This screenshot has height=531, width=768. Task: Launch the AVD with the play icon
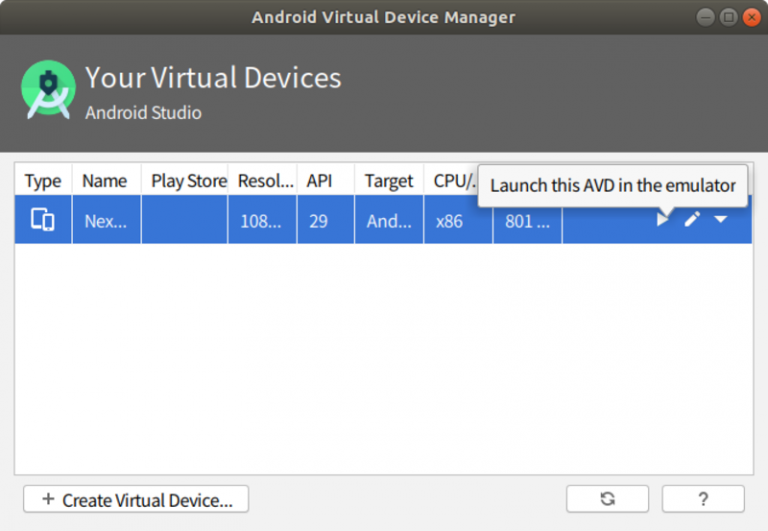[662, 220]
